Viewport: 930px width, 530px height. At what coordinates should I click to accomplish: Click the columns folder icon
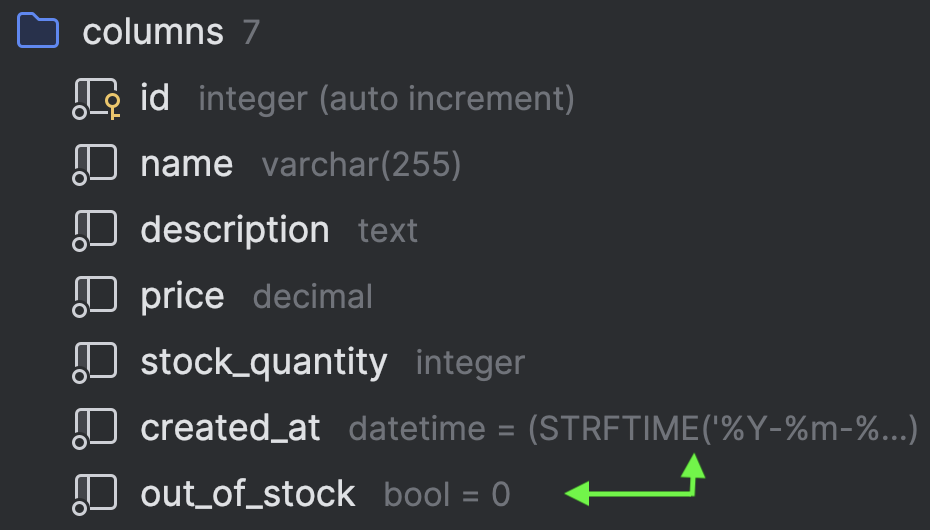[39, 31]
